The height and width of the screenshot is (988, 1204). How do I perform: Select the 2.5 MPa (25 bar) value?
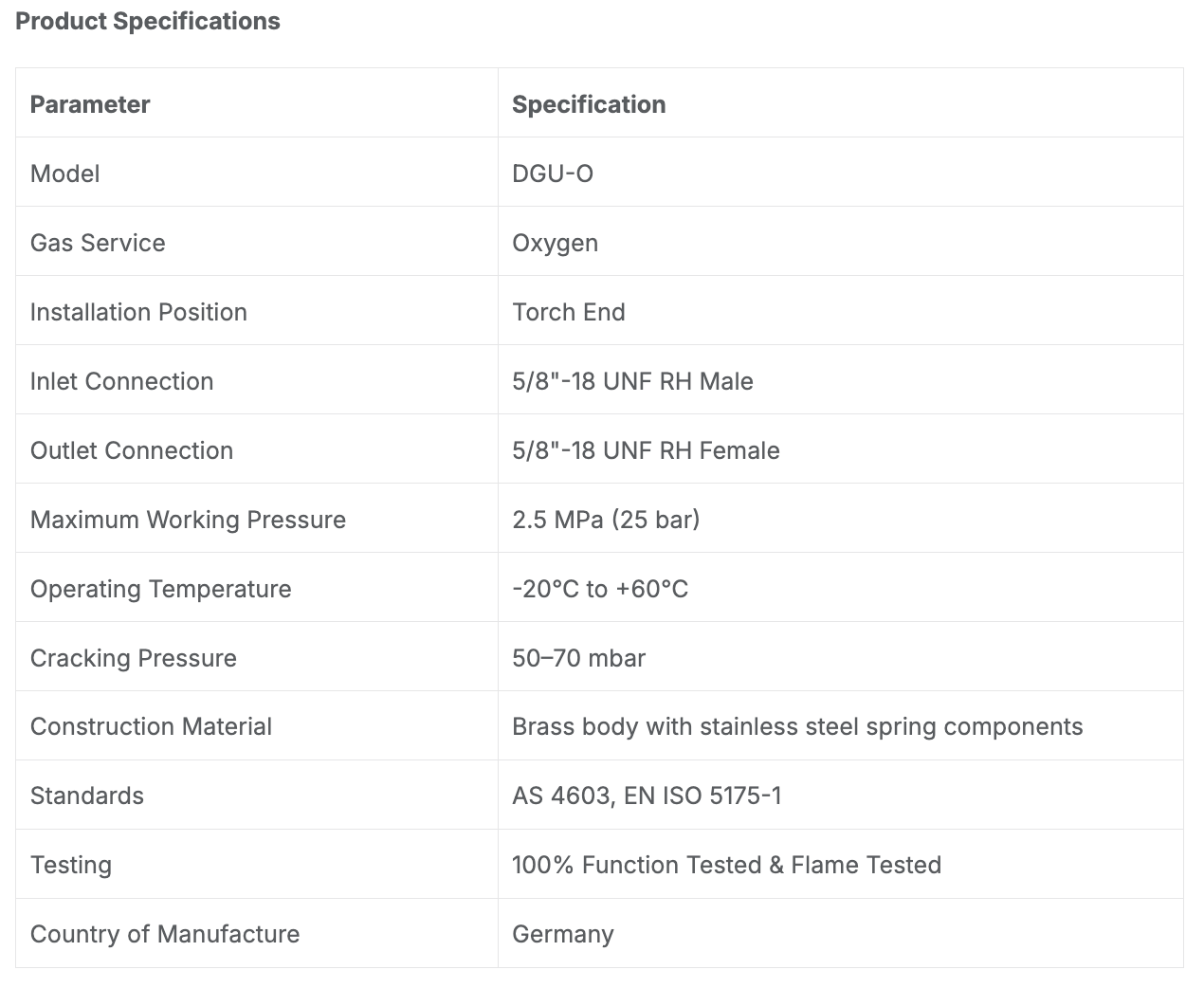click(606, 520)
